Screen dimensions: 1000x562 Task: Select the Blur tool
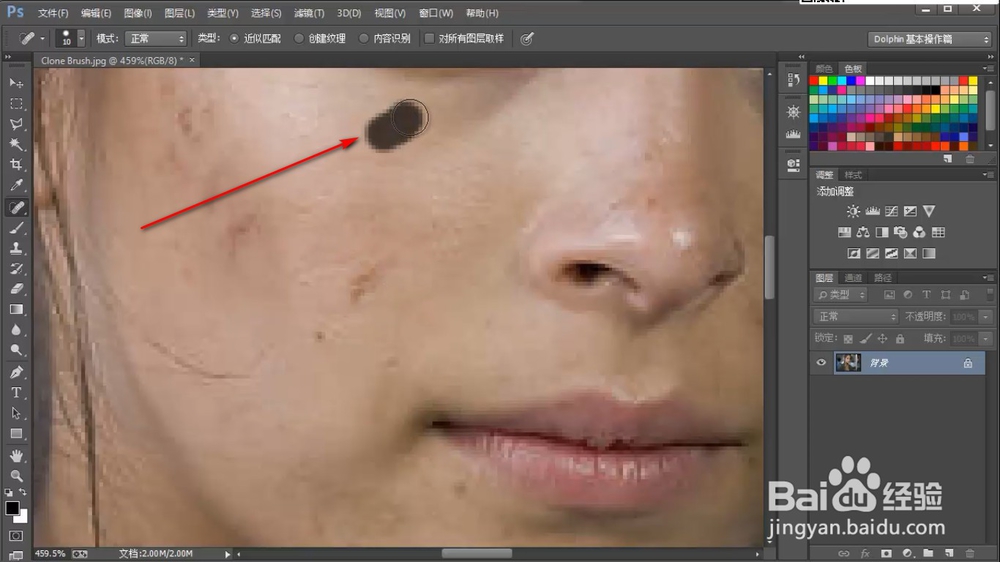click(17, 330)
